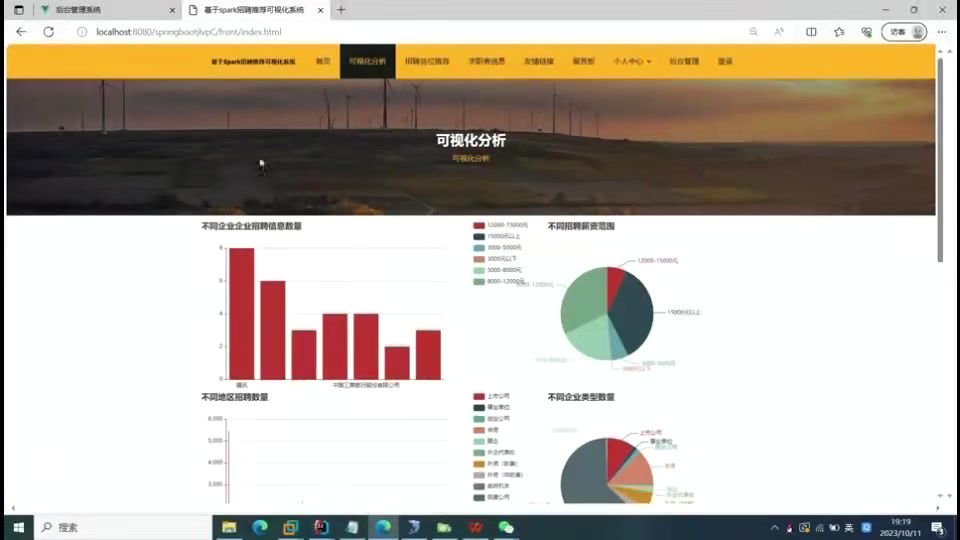
Task: Click the 3000元以下 legend color swatch
Action: click(x=479, y=259)
